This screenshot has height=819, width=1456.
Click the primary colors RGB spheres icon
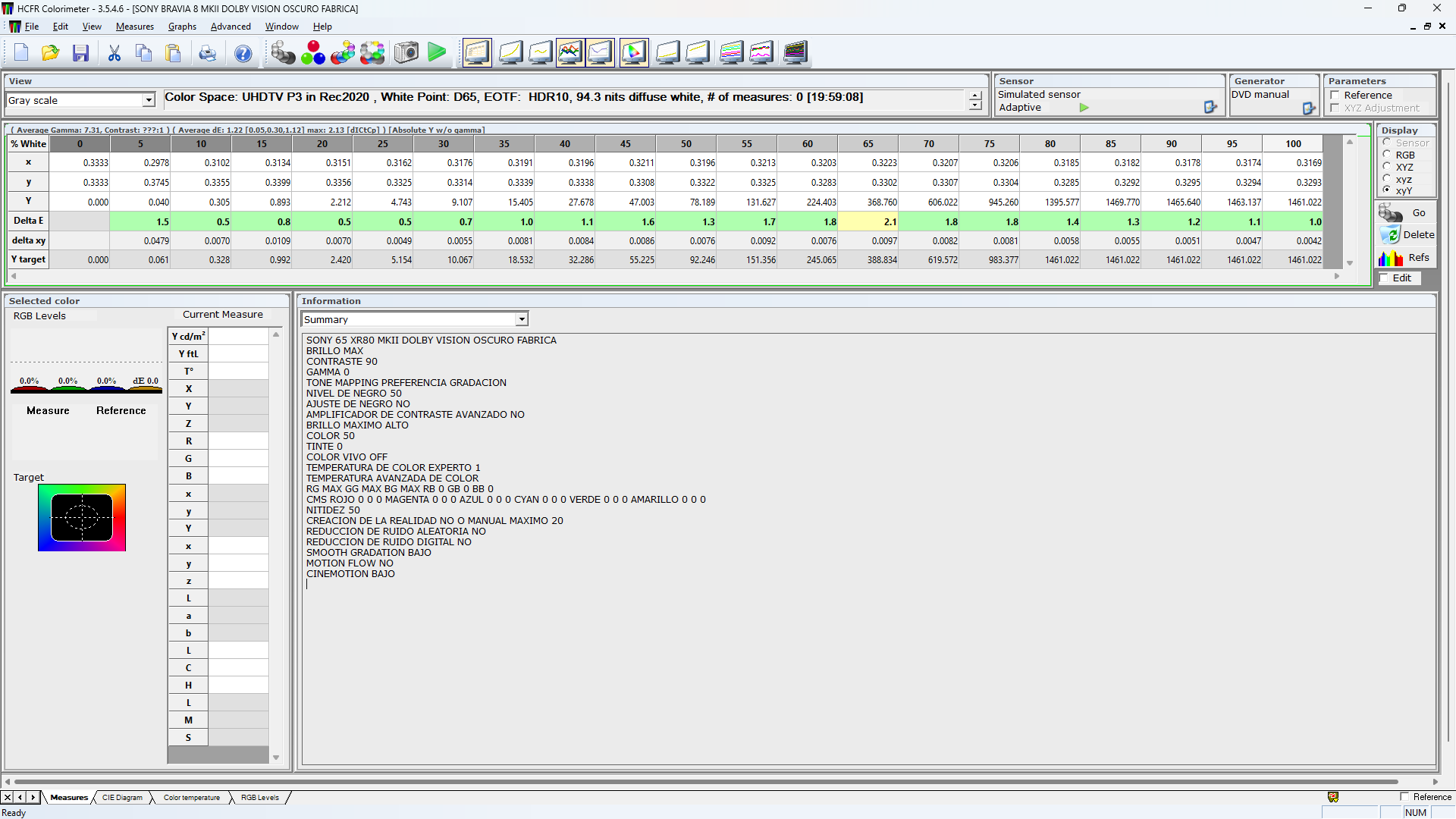point(312,53)
